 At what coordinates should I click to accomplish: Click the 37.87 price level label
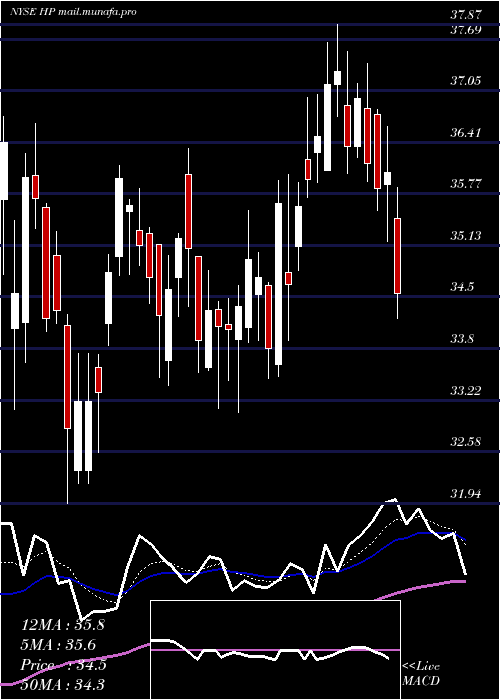click(x=466, y=15)
